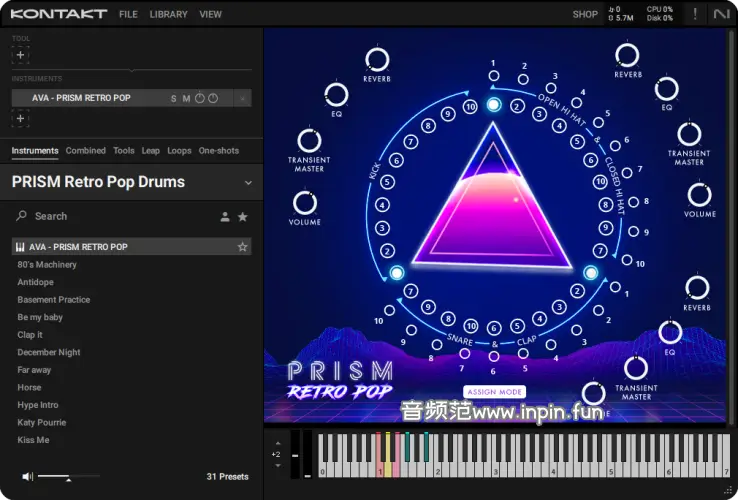
Task: Click the preview volume speaker icon
Action: point(27,476)
